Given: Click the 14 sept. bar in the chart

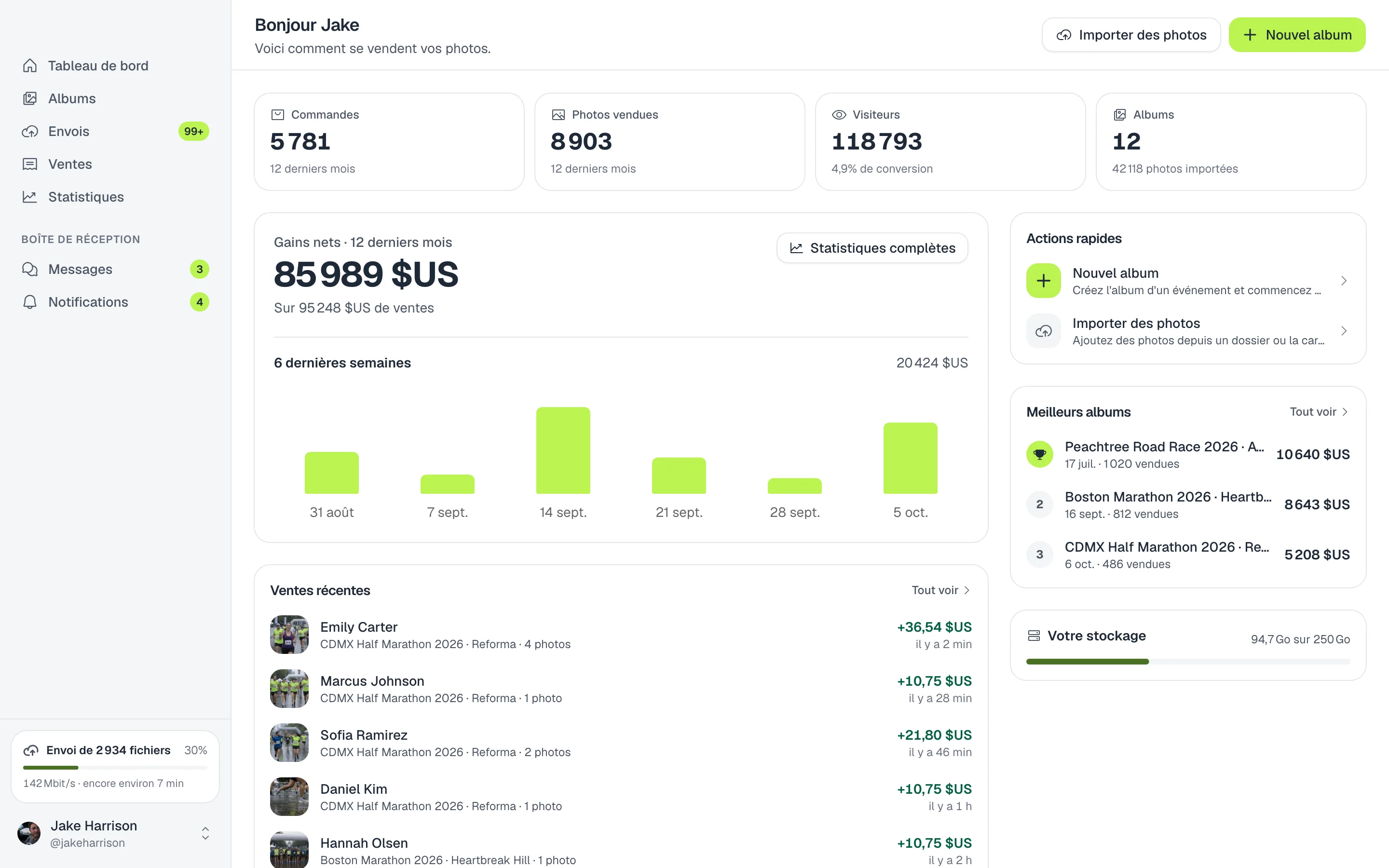Looking at the screenshot, I should pos(563,451).
